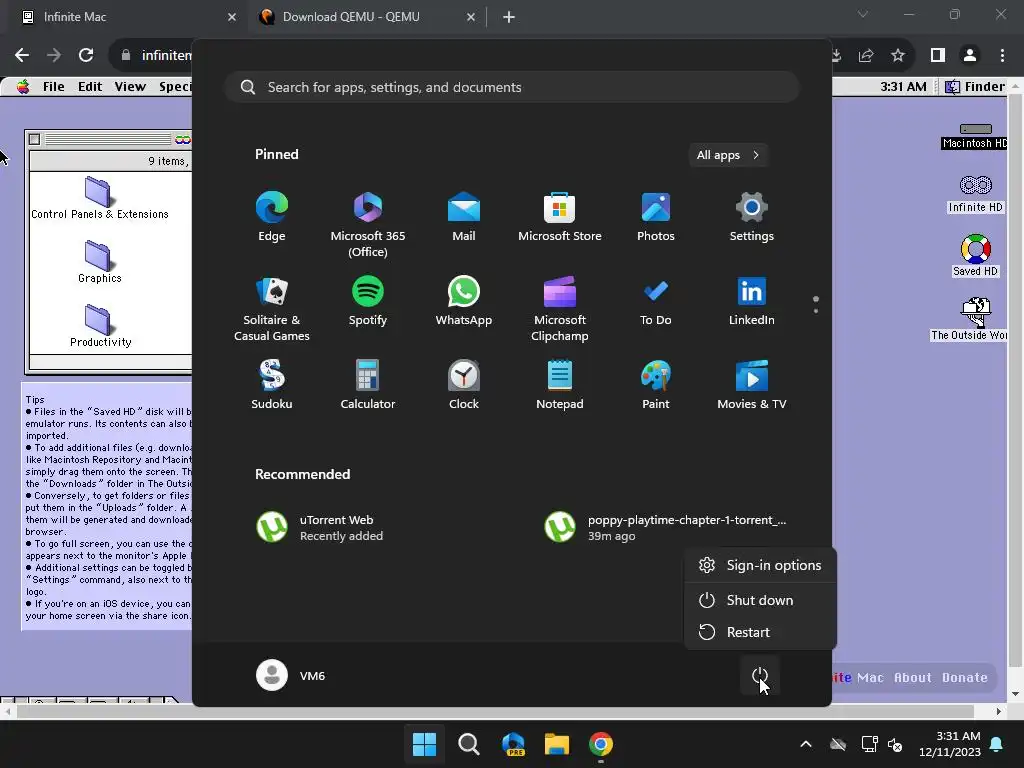Open WhatsApp

[464, 301]
